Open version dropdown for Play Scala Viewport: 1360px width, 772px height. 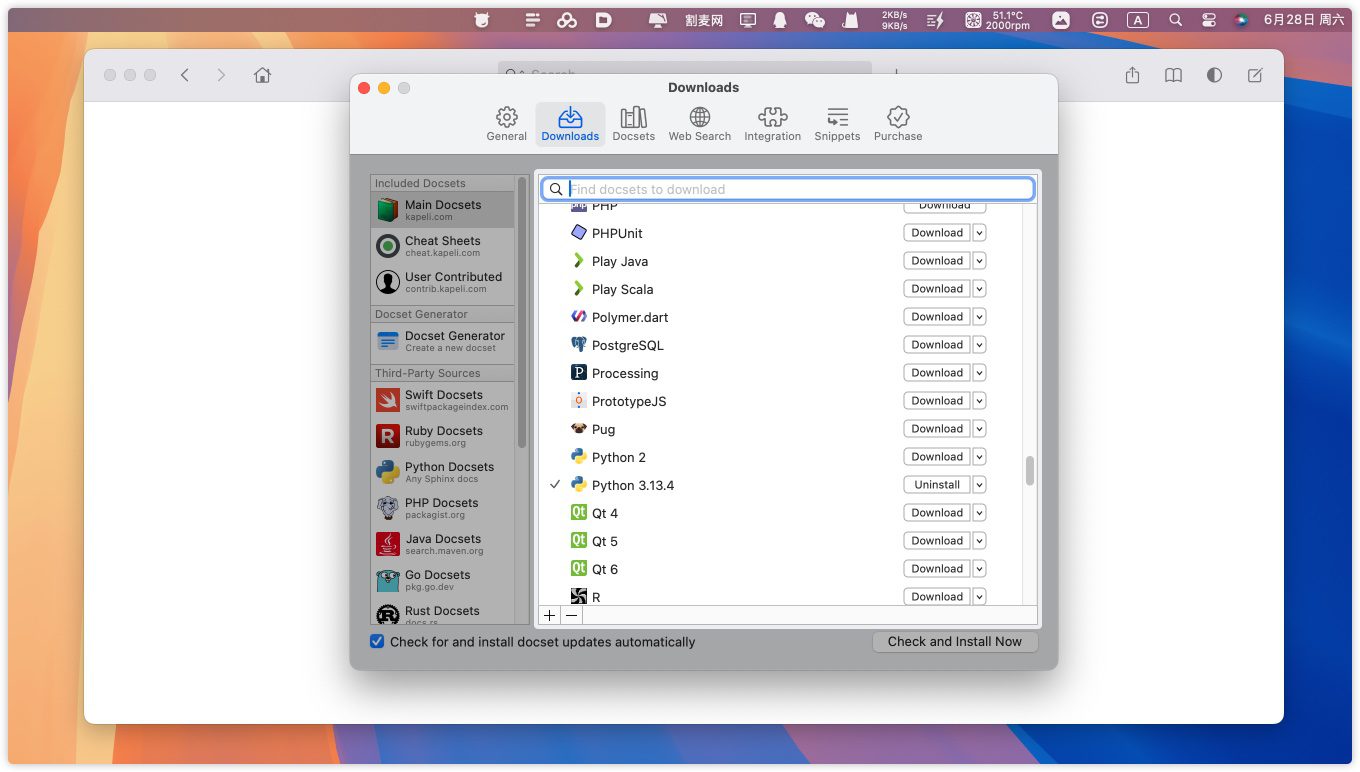point(979,288)
